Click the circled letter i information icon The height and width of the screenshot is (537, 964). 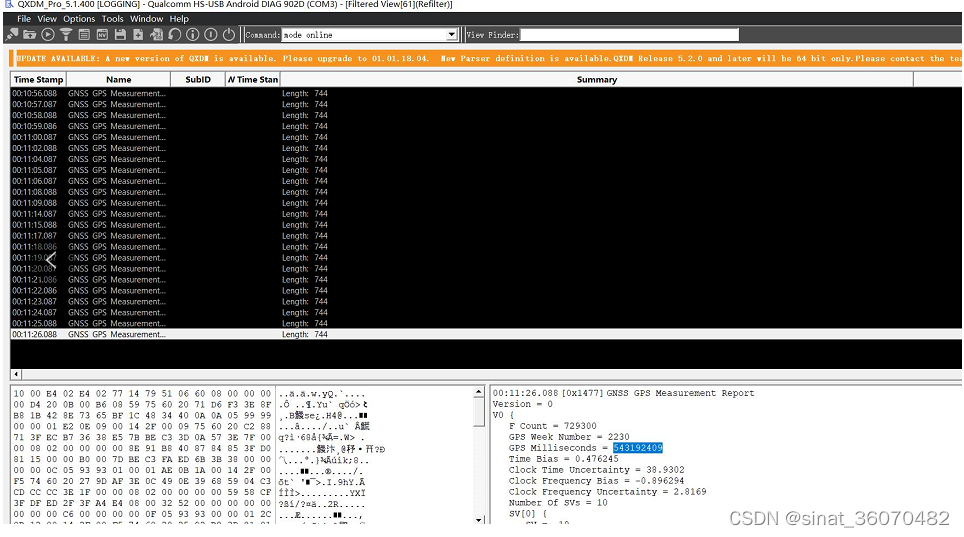[x=192, y=35]
